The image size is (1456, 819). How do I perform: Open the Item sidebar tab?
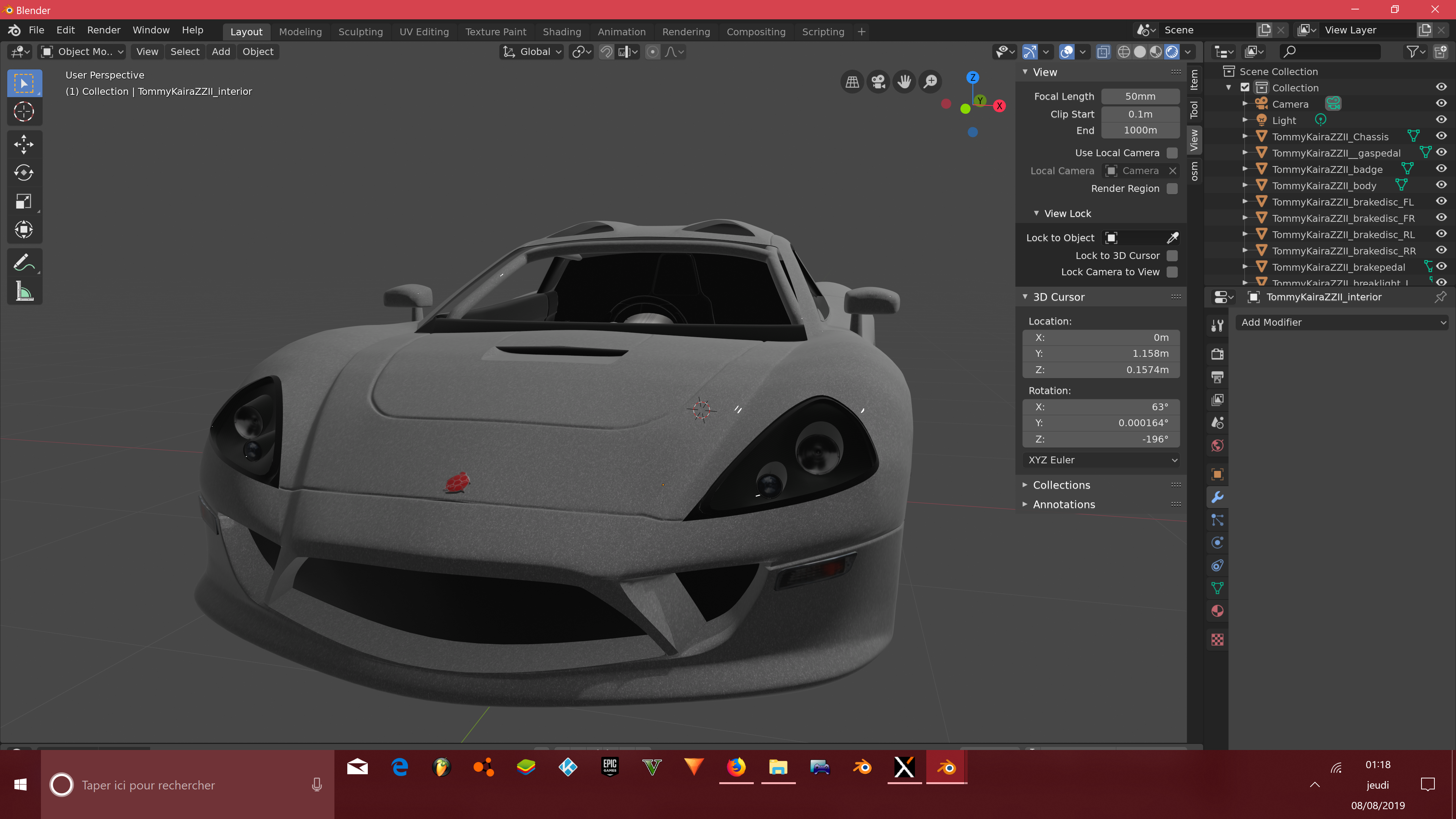(1194, 80)
